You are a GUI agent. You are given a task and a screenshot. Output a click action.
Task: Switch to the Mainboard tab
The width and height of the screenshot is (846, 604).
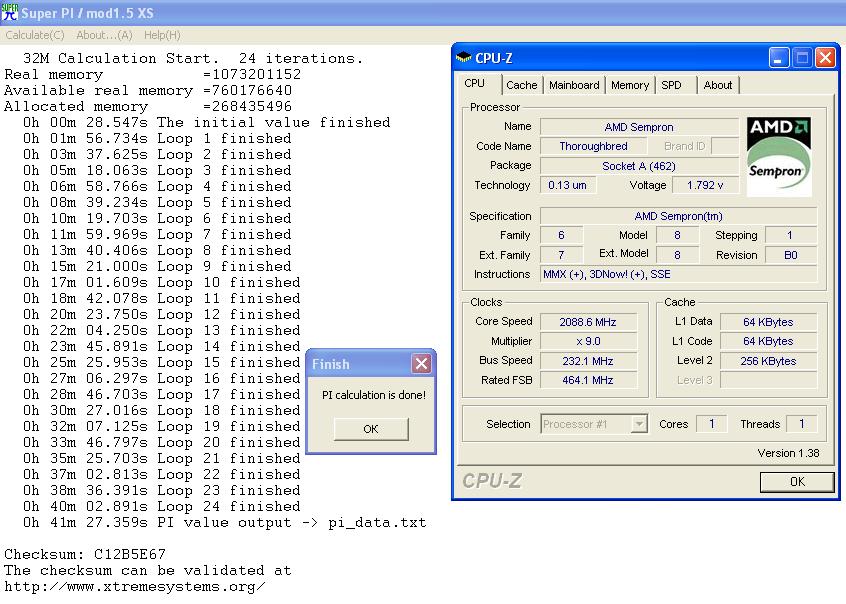574,85
